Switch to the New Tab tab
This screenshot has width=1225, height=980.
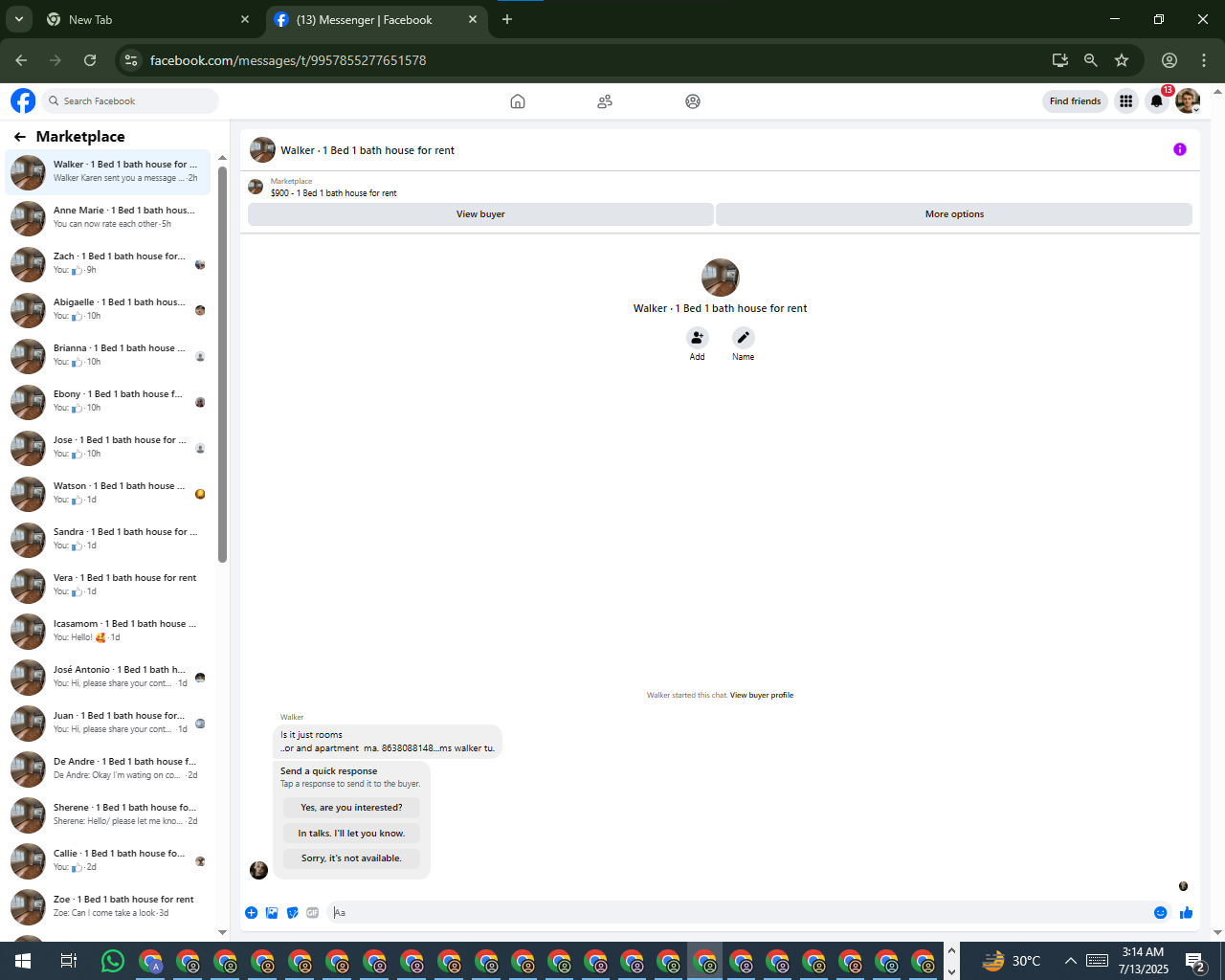(x=148, y=19)
